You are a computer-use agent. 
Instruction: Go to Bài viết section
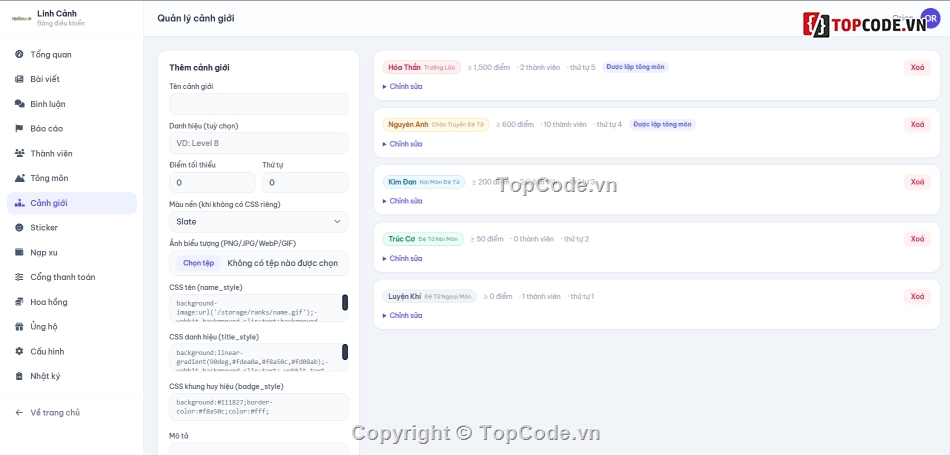[x=45, y=79]
